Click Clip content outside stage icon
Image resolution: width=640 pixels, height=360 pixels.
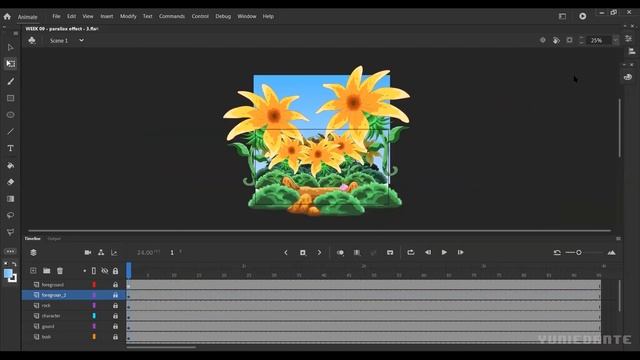(569, 40)
